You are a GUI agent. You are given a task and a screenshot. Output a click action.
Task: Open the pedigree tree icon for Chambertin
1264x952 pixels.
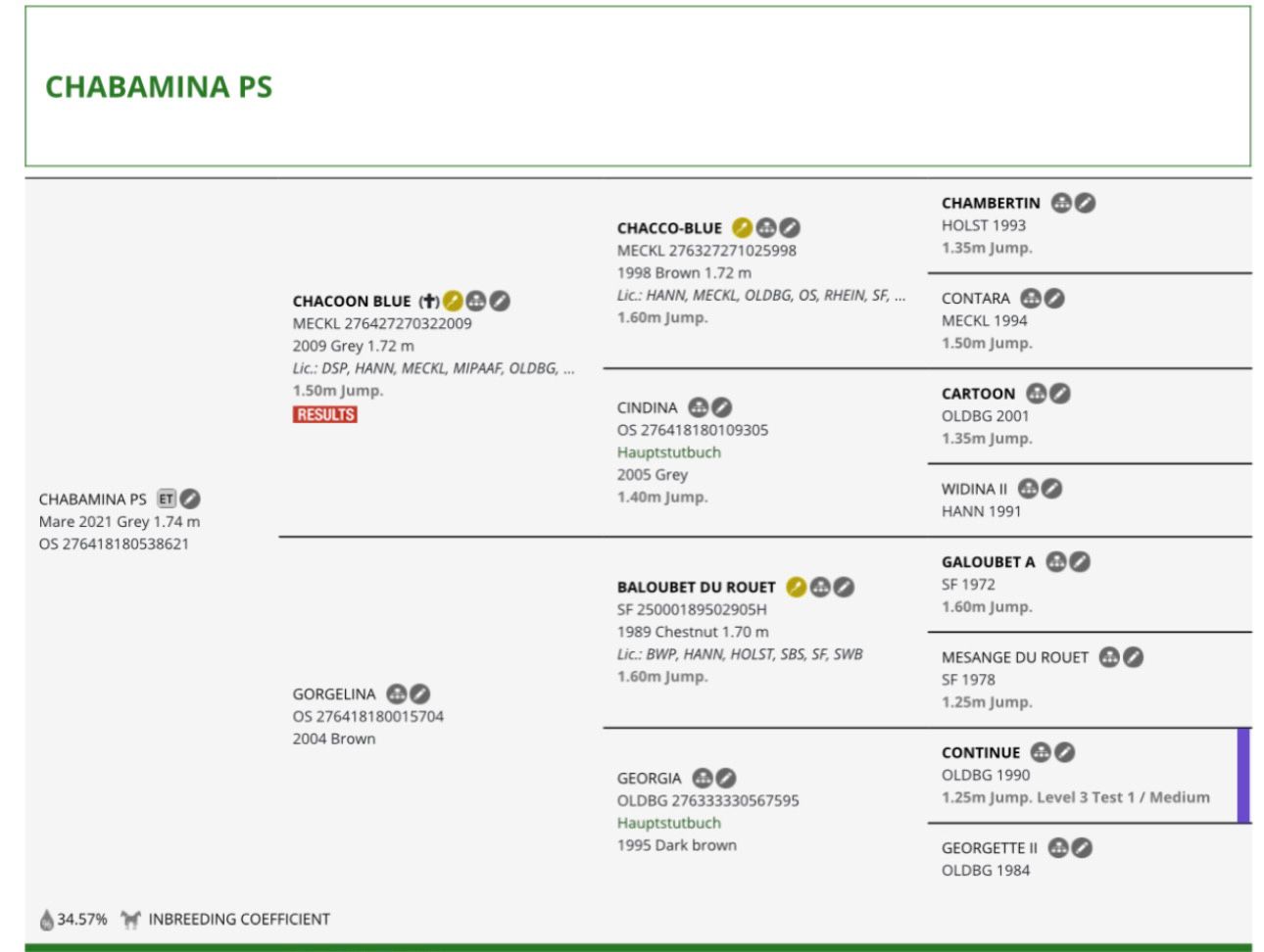(x=1061, y=203)
